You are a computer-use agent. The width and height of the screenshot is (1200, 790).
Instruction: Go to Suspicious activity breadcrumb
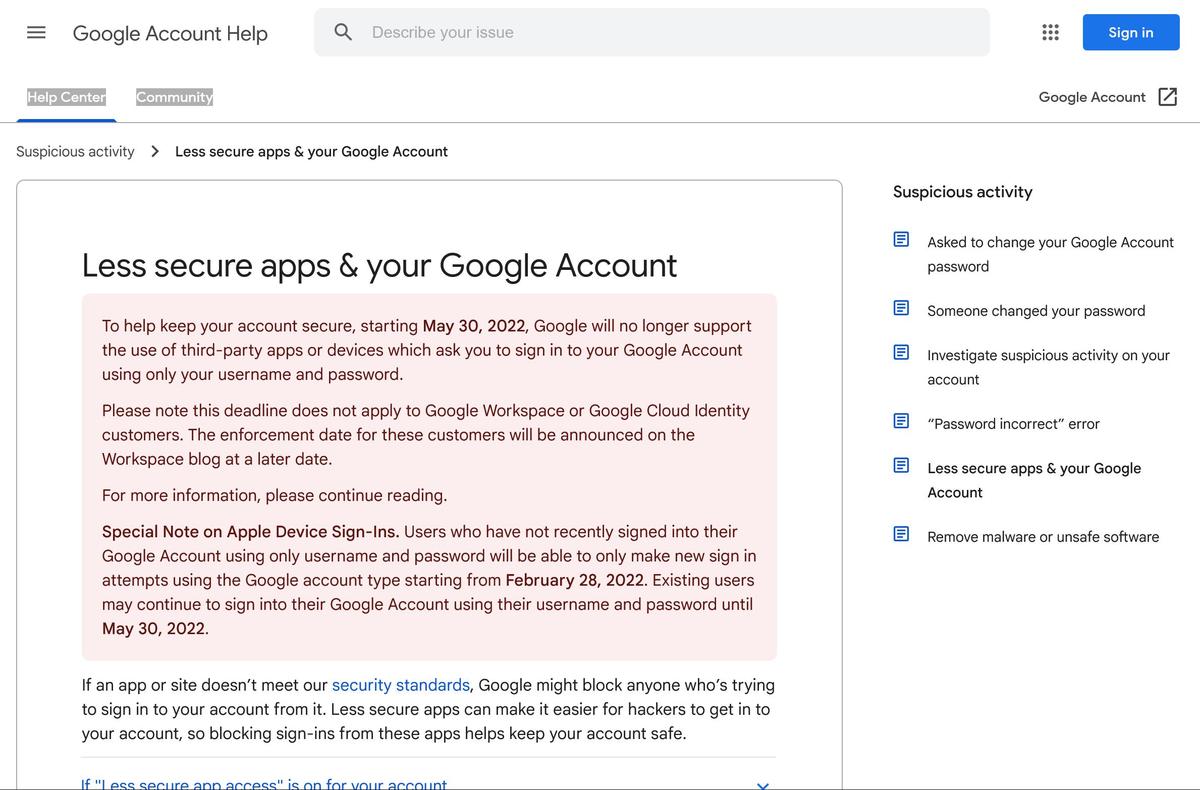[x=75, y=151]
